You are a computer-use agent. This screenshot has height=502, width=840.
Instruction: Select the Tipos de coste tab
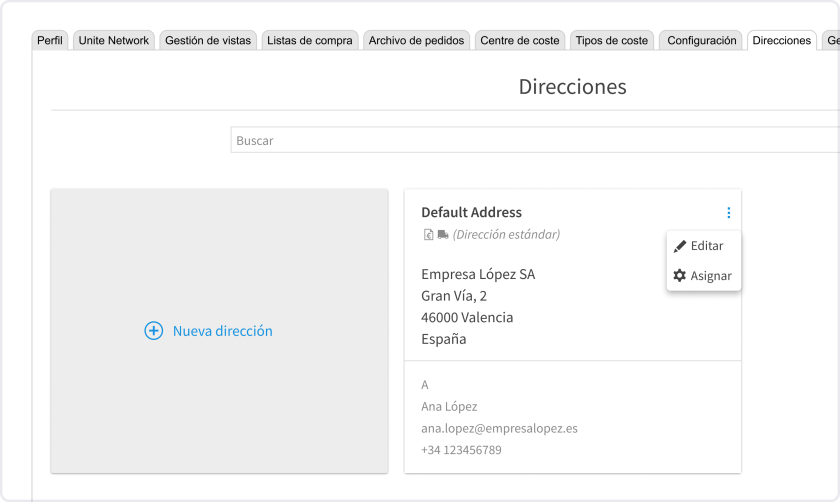click(611, 41)
